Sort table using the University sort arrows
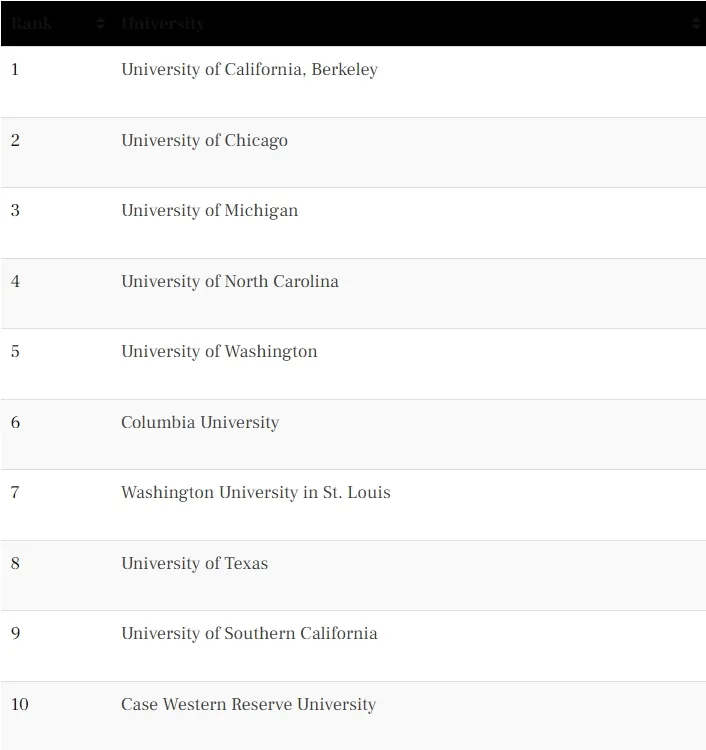Viewport: 706px width, 750px height. click(695, 23)
